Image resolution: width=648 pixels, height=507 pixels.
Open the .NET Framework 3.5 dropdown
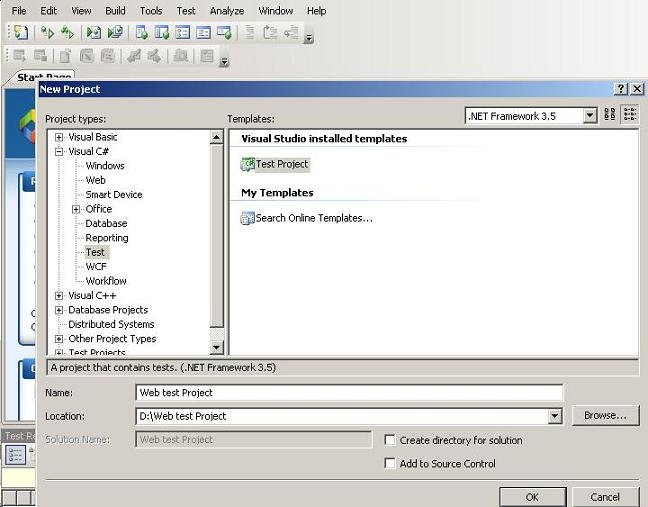point(590,116)
